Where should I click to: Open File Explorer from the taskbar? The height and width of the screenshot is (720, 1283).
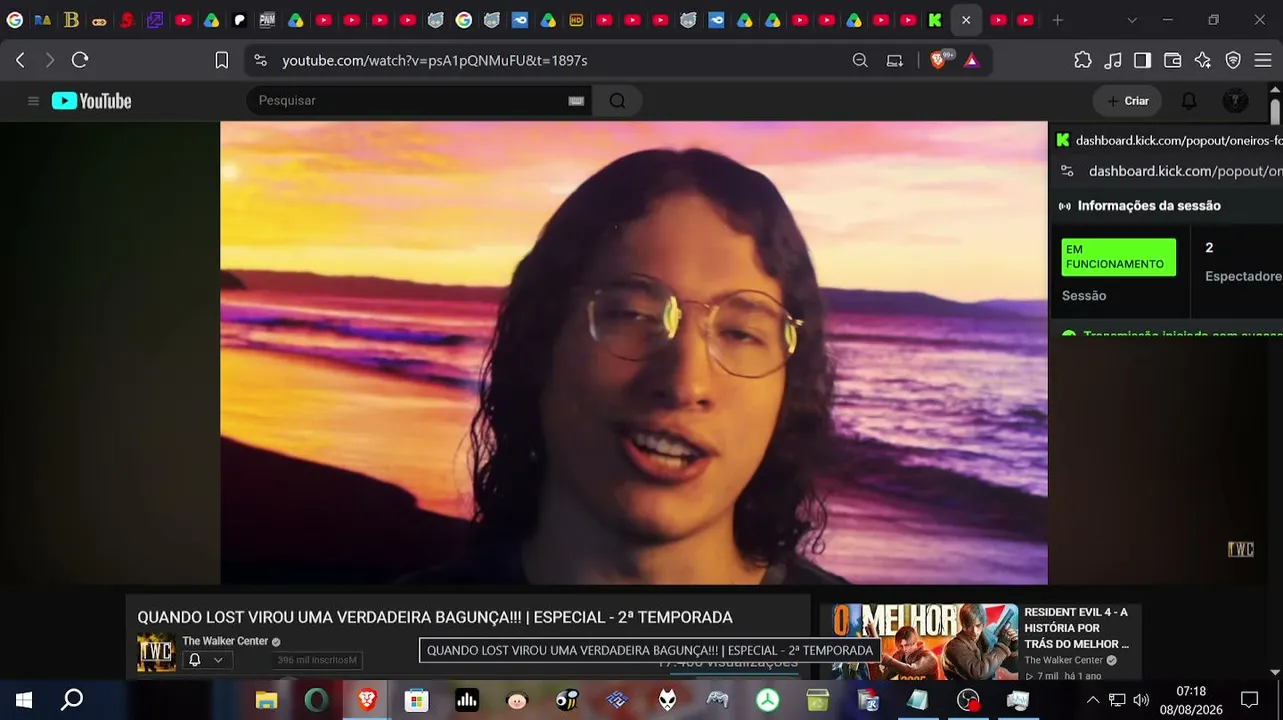pos(266,700)
